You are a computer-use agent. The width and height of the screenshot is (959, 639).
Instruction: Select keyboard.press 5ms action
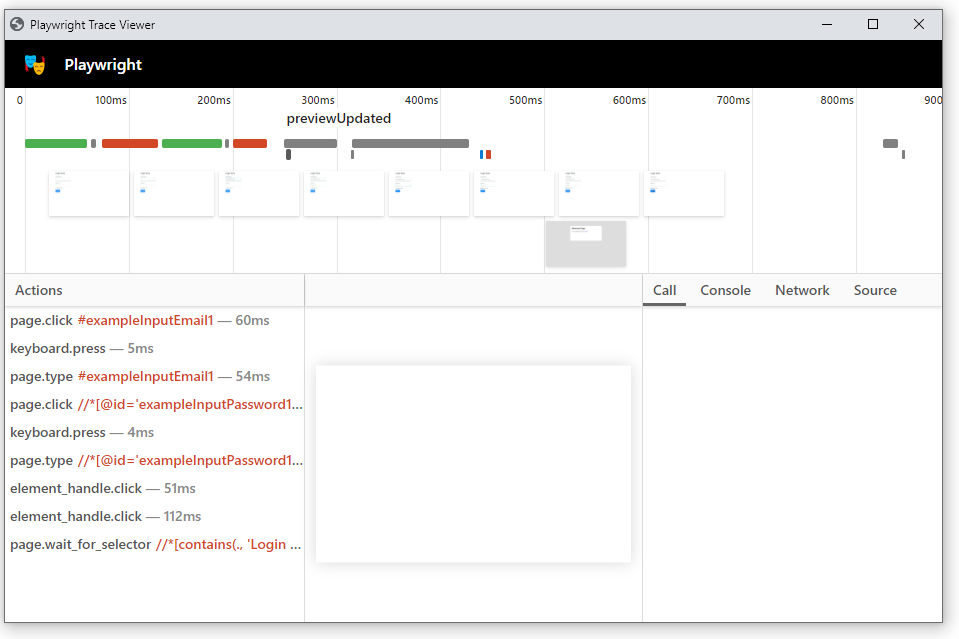[x=154, y=349]
